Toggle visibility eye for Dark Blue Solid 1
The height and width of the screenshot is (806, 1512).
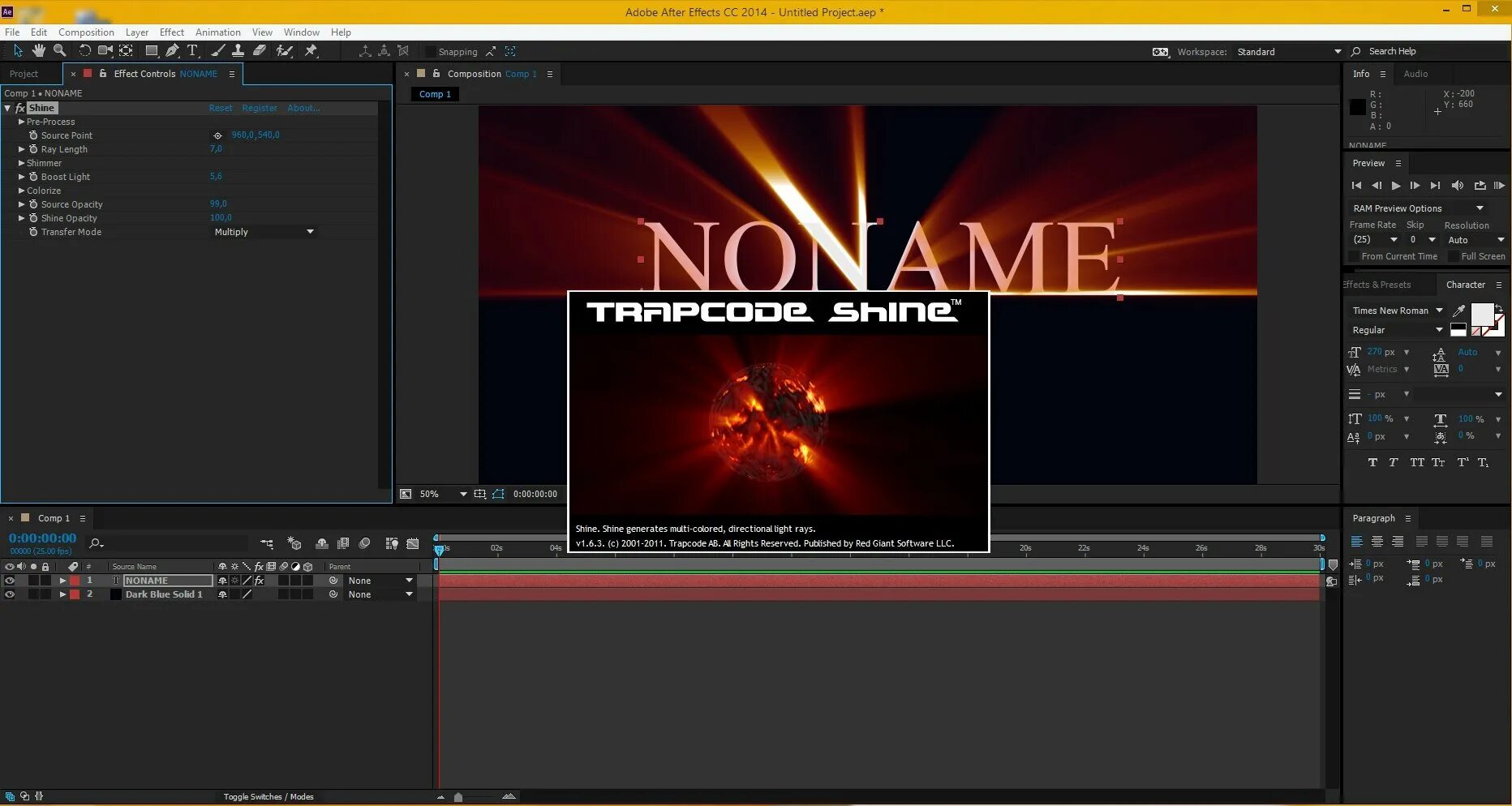[x=10, y=594]
